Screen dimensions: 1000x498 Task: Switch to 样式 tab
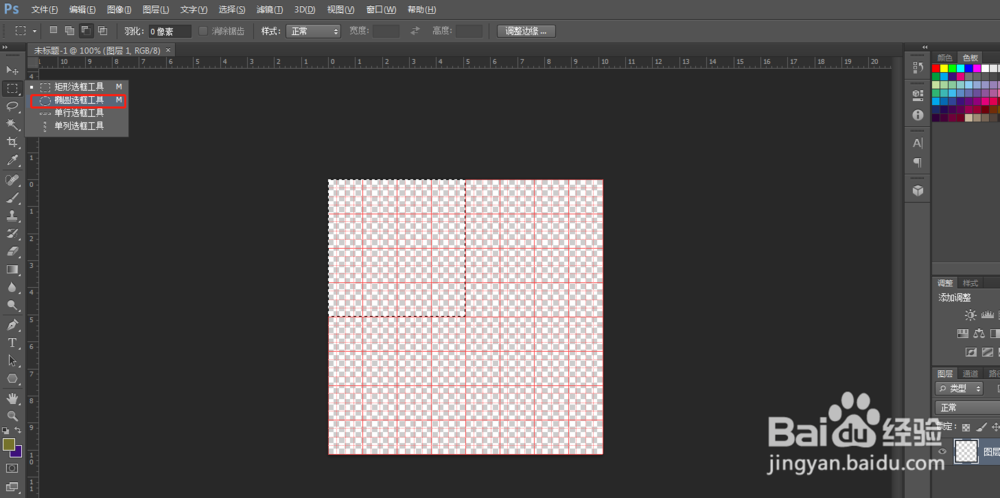[970, 283]
